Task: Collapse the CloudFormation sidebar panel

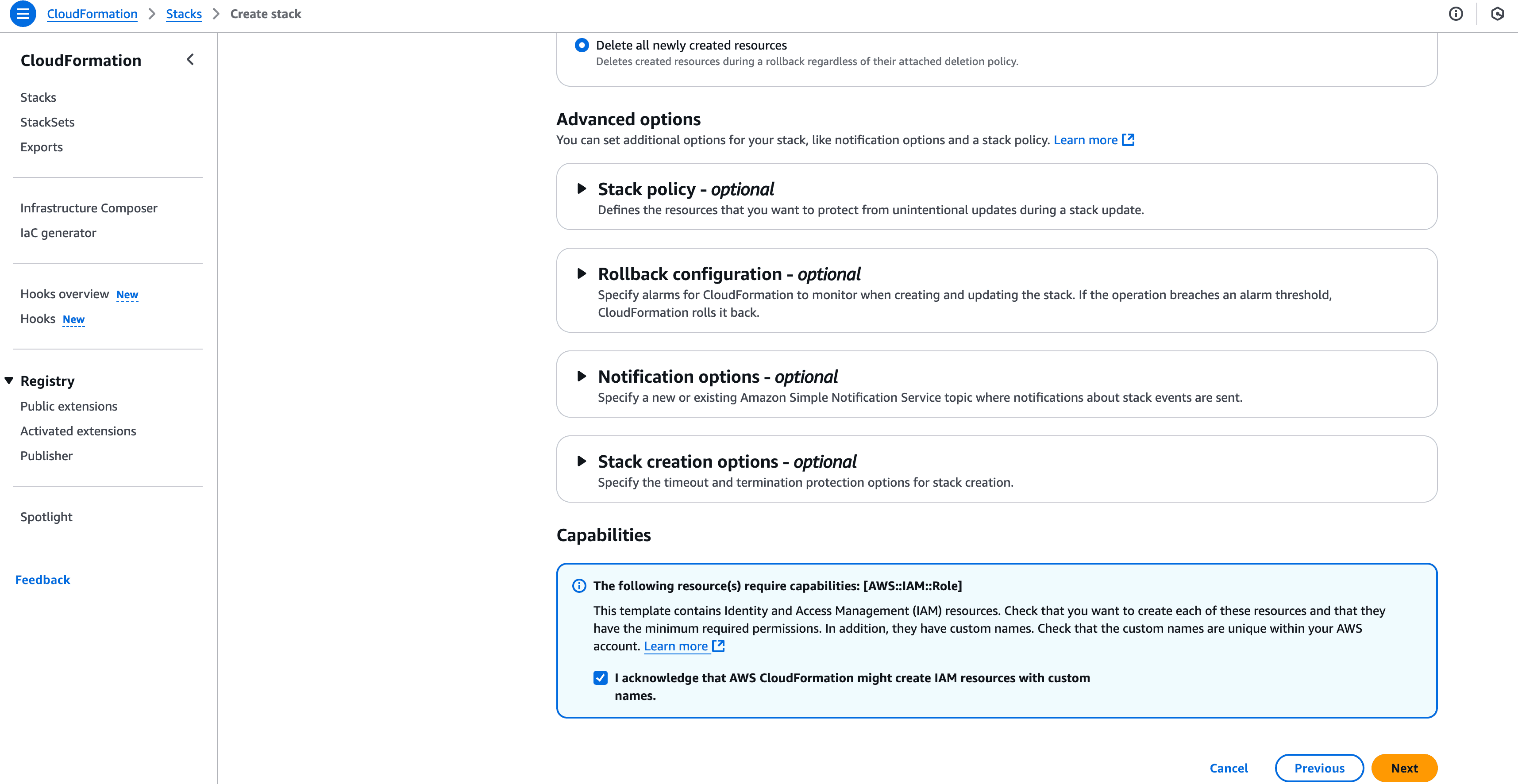Action: tap(190, 59)
